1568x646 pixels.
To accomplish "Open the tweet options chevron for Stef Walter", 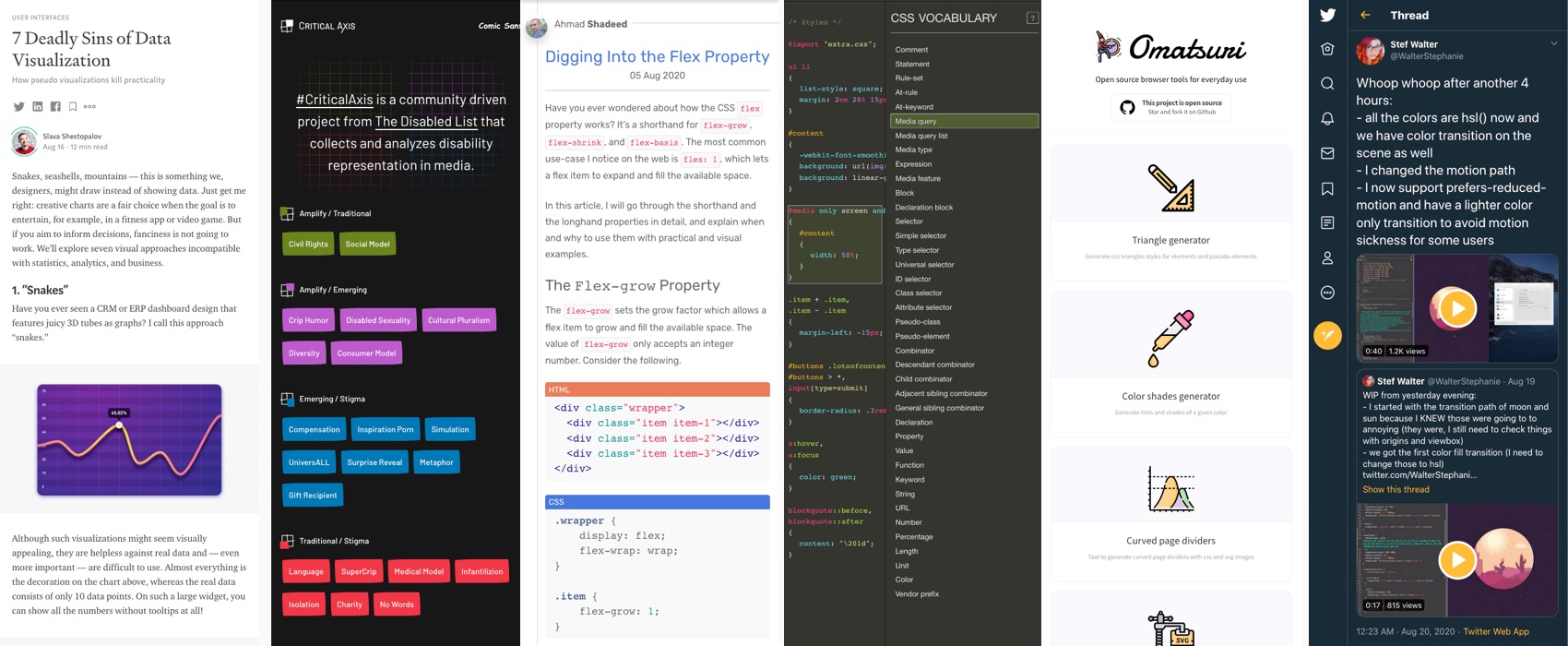I will point(1553,43).
